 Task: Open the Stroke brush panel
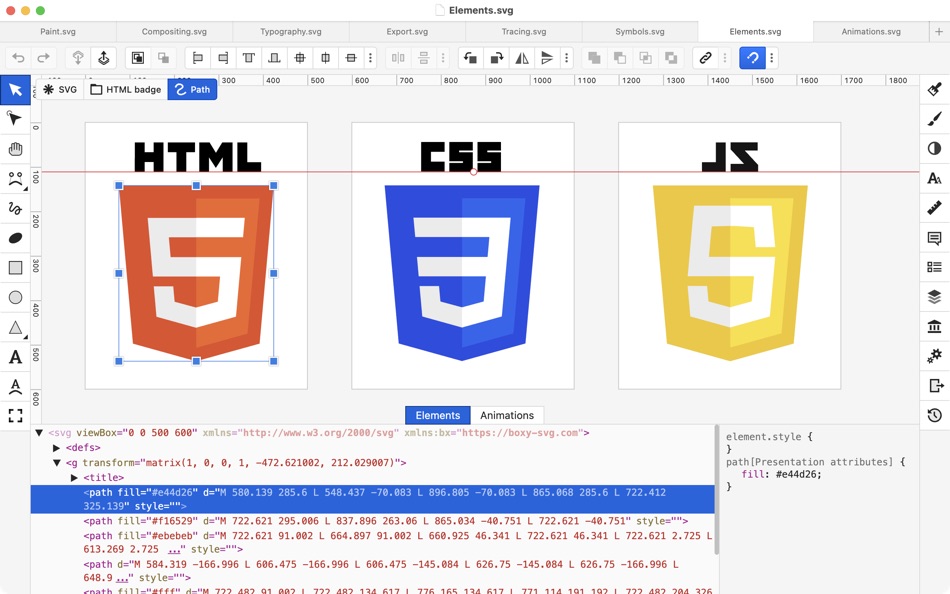point(934,119)
